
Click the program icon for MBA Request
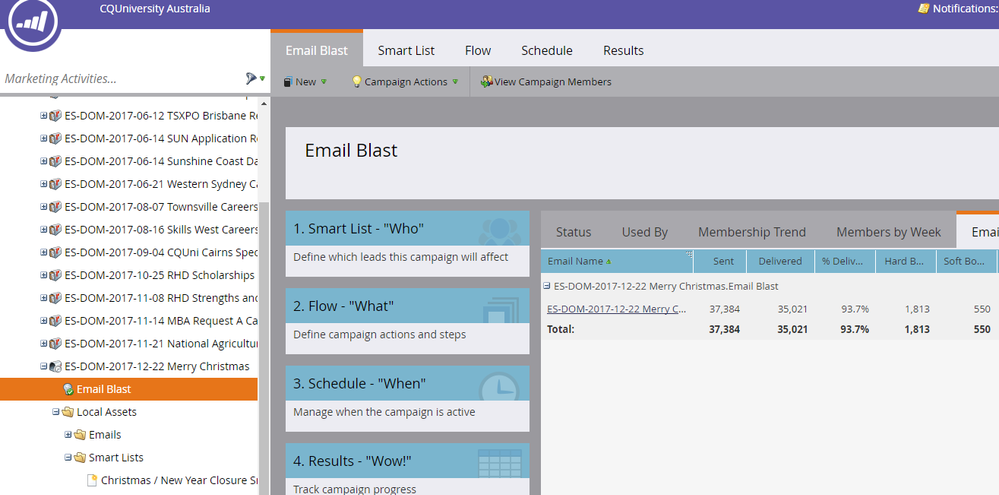55,320
